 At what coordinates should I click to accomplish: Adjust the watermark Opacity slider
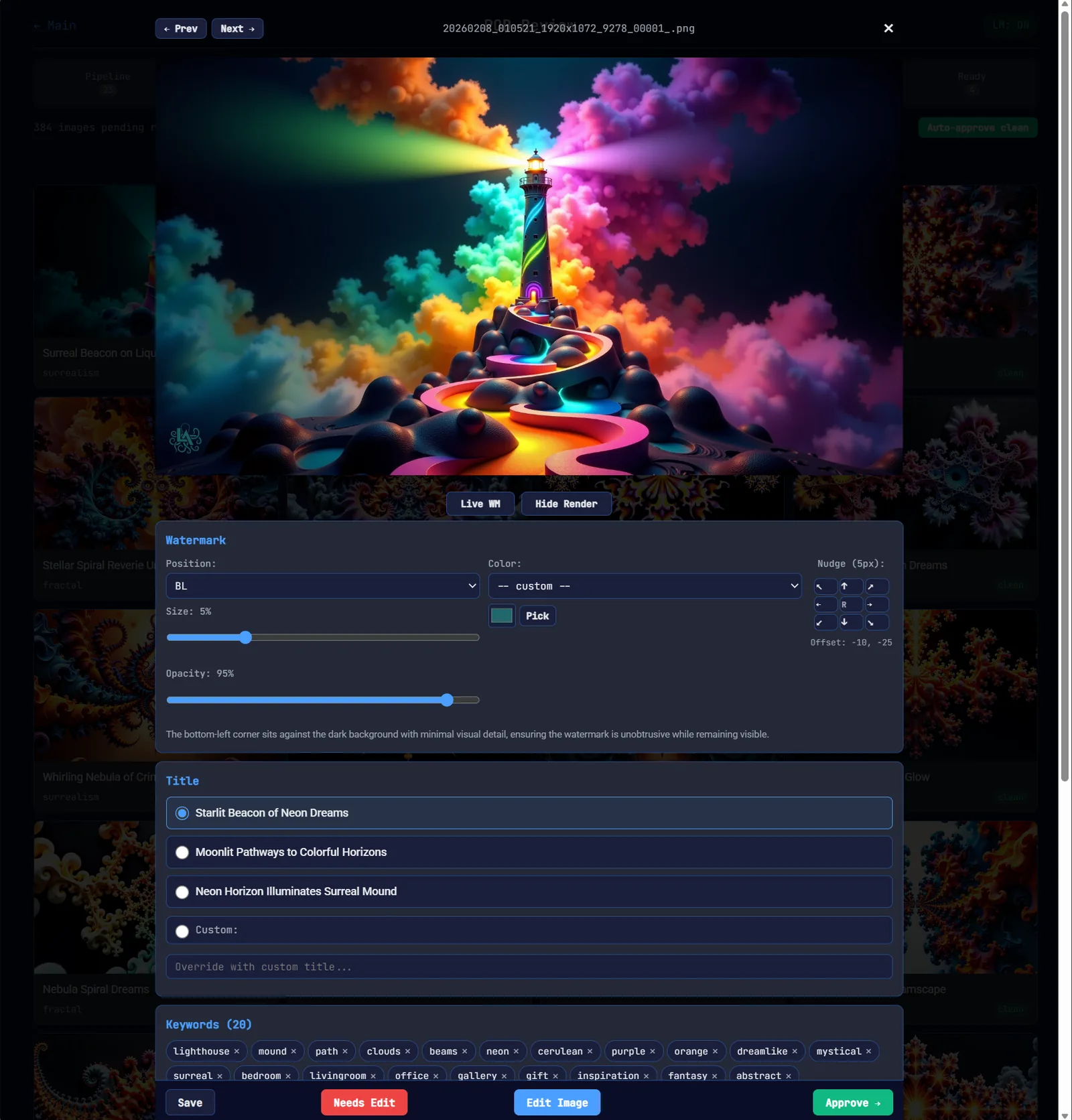click(x=322, y=700)
